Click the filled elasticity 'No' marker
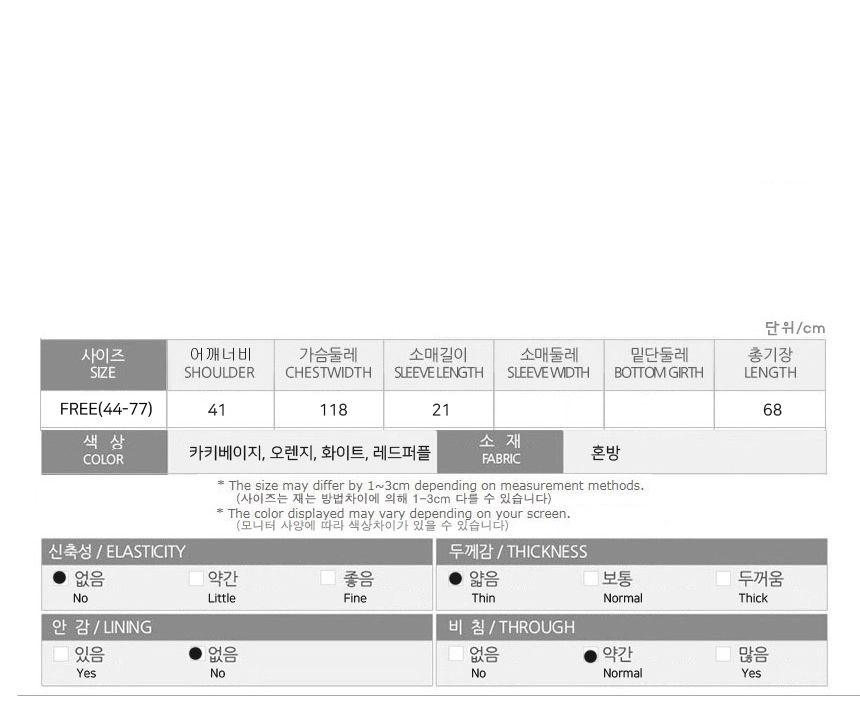 60,579
